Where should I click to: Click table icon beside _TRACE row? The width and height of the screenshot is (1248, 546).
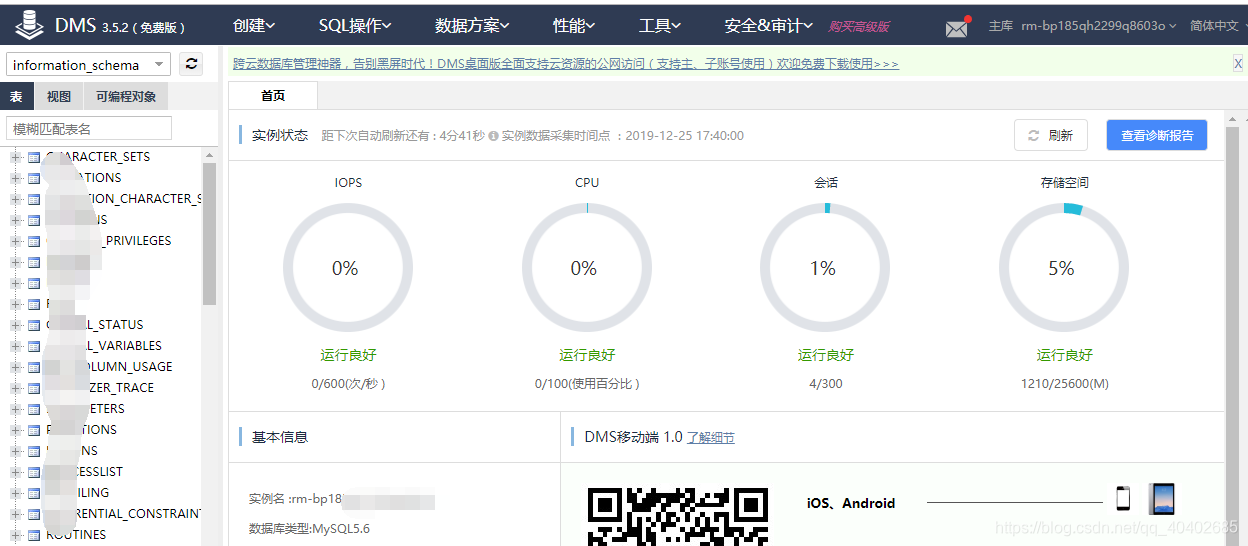34,388
